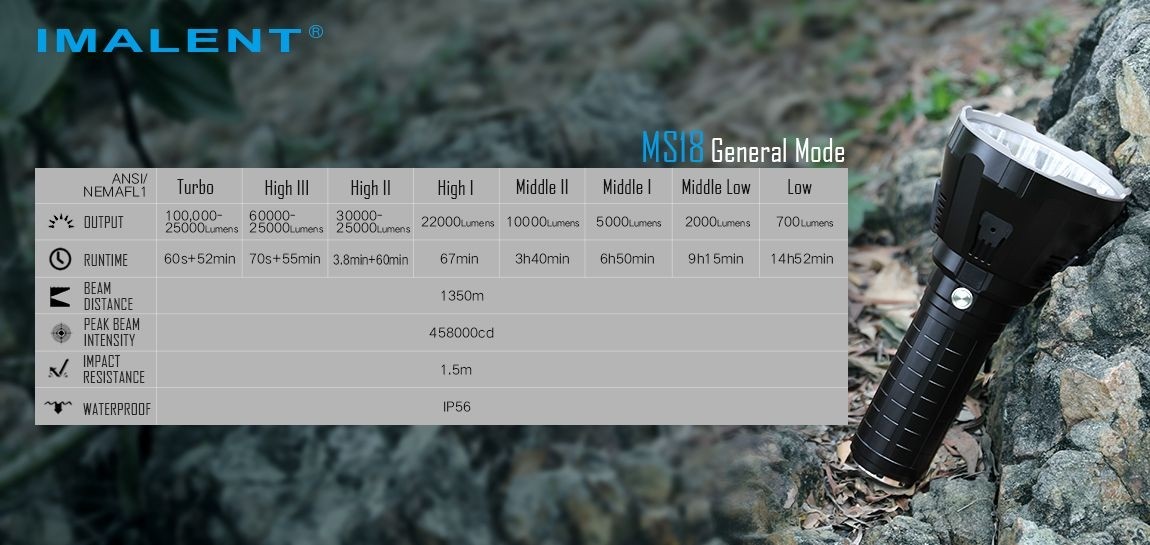Viewport: 1150px width, 545px height.
Task: Select the High III column header
Action: [285, 187]
